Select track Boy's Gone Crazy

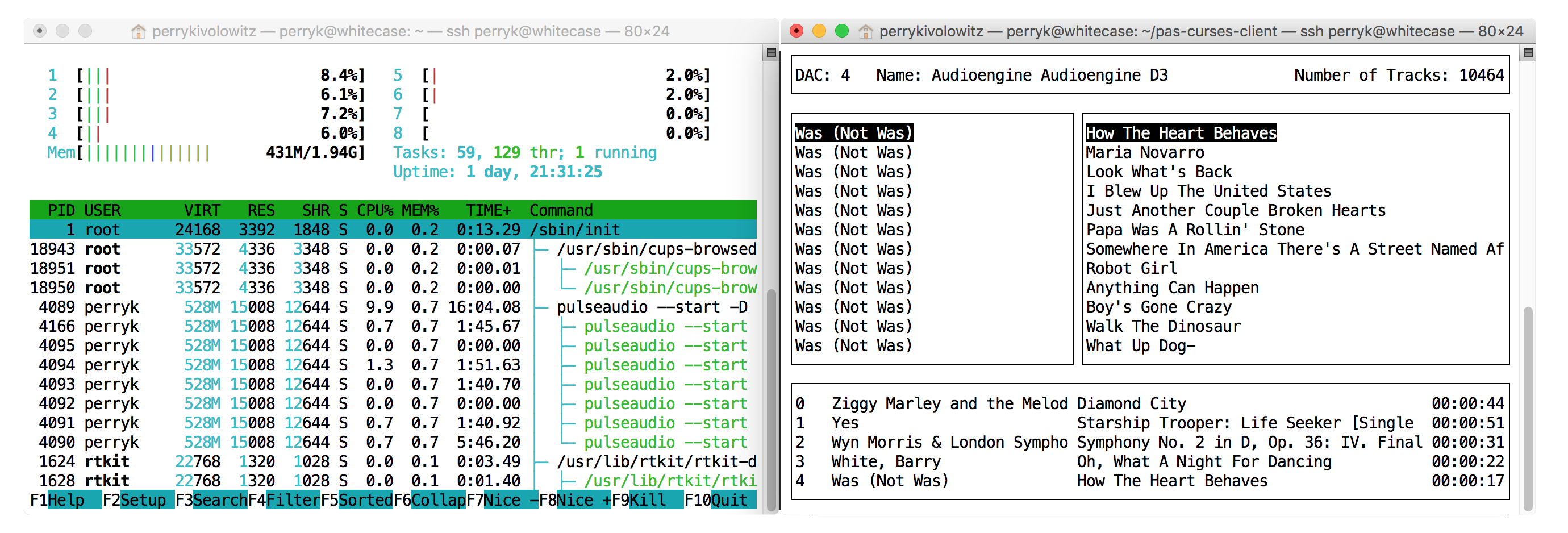[x=1159, y=307]
